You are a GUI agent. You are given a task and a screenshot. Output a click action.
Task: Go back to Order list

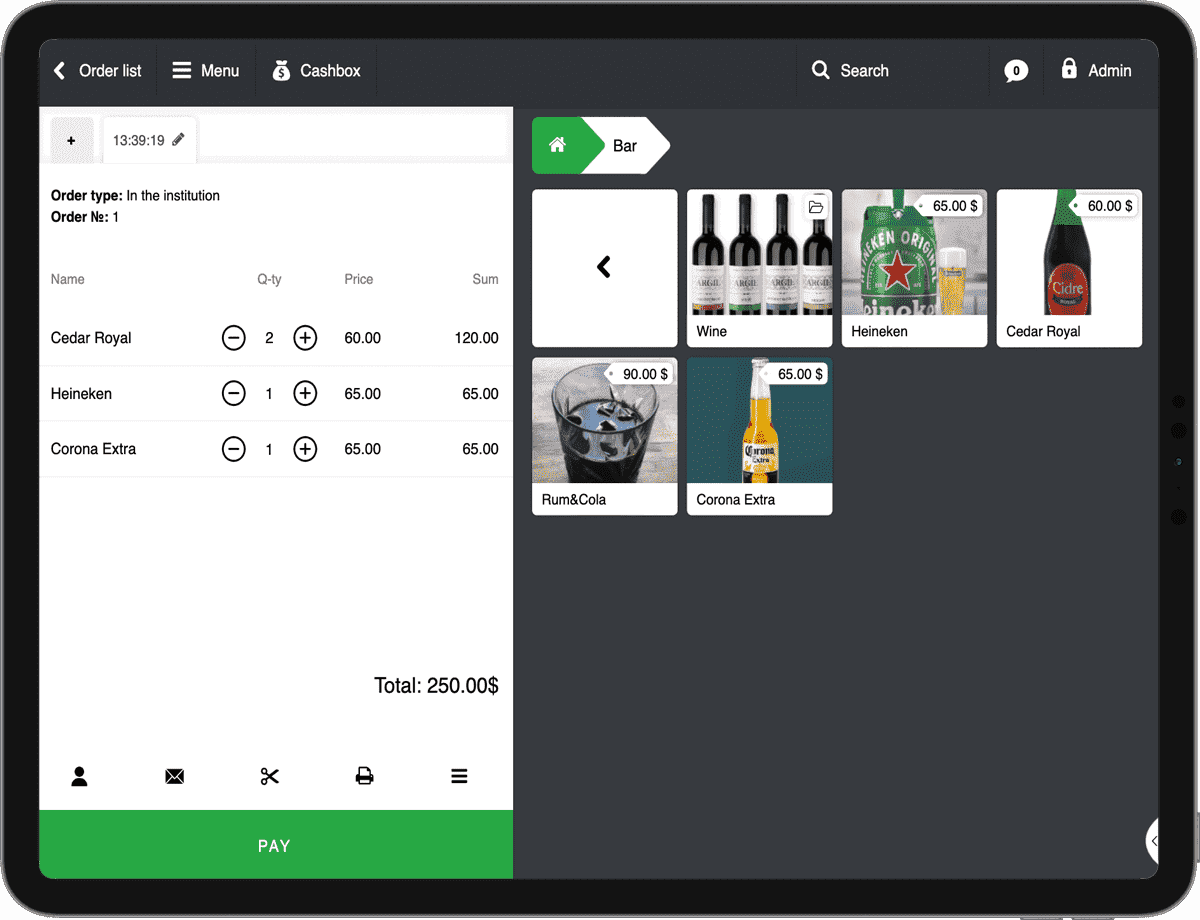coord(97,71)
